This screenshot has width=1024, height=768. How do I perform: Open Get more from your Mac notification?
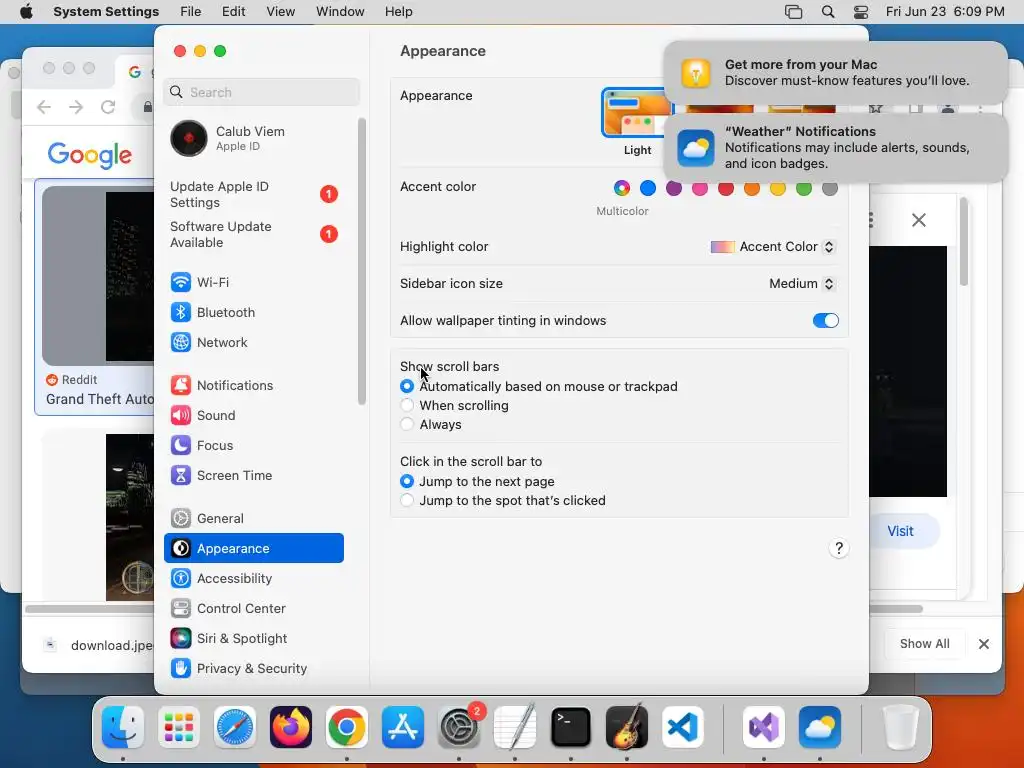[836, 72]
